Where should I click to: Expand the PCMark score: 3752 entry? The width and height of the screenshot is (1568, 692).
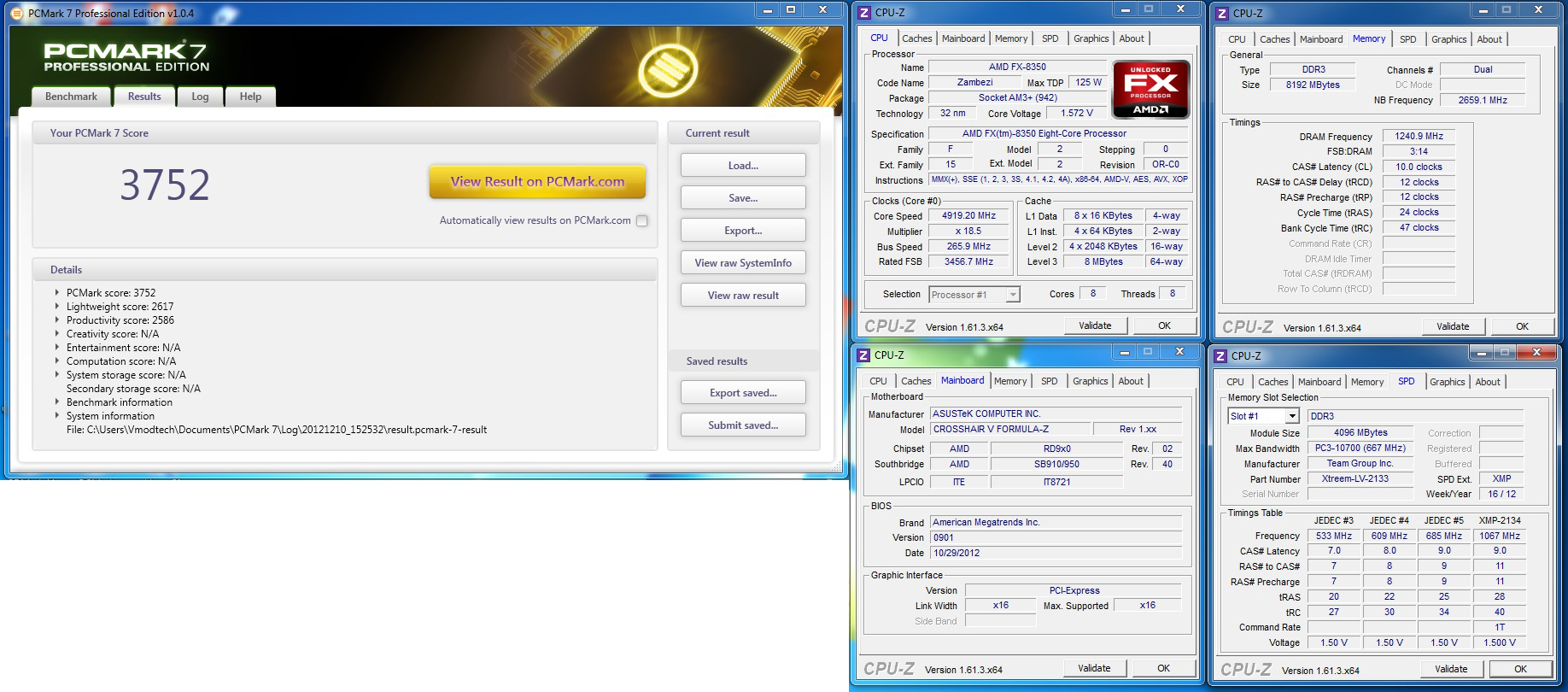pos(57,292)
